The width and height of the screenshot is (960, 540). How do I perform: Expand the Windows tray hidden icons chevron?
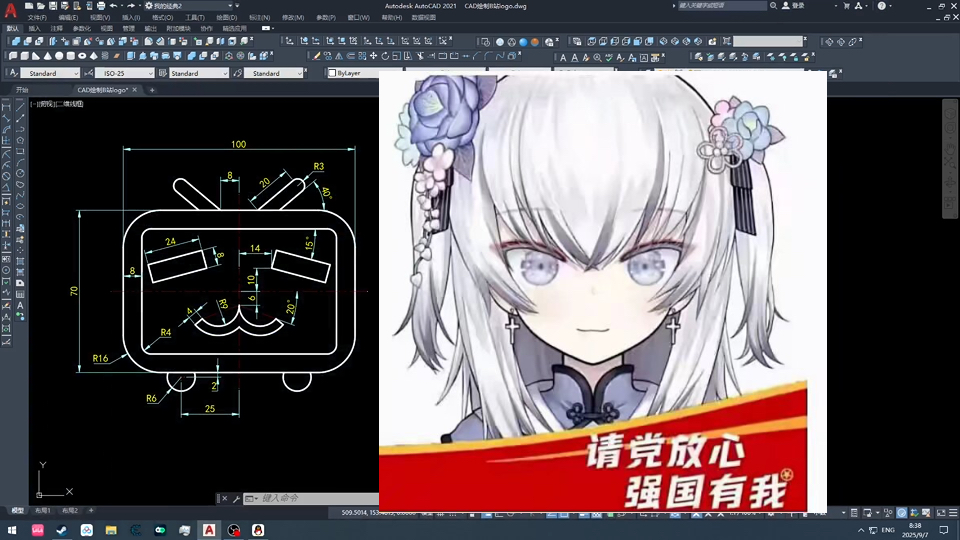coord(861,530)
